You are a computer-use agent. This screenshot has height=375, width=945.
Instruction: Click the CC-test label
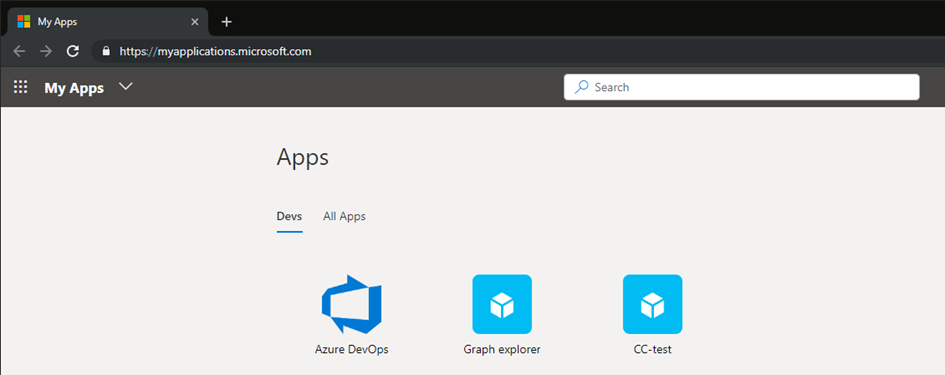click(x=653, y=349)
